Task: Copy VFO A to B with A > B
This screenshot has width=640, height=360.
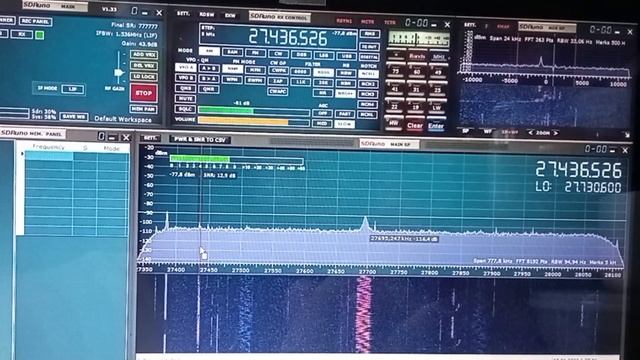Action: point(209,68)
